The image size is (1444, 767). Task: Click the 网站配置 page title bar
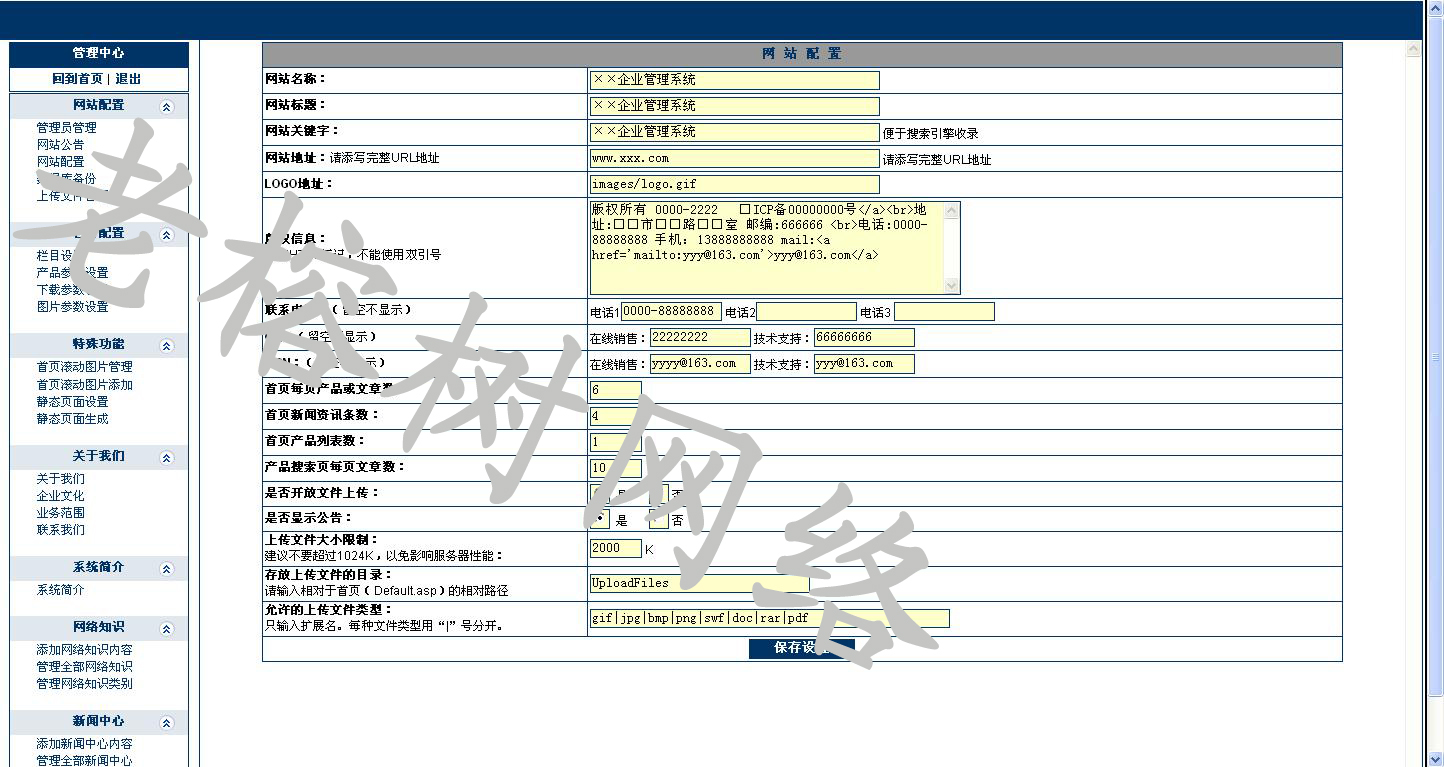pos(802,54)
